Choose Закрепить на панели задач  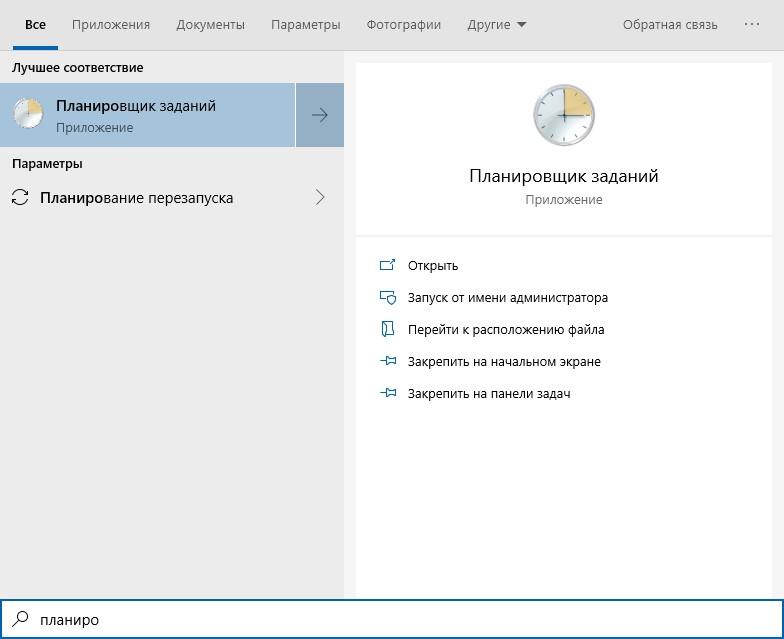[x=489, y=394]
